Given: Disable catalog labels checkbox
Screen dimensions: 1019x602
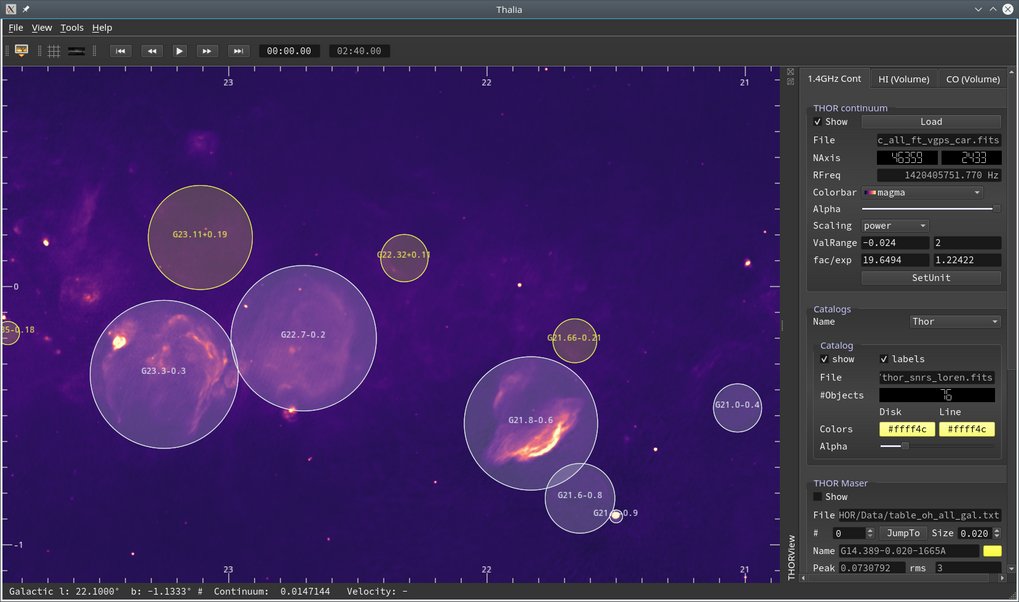Looking at the screenshot, I should [884, 359].
